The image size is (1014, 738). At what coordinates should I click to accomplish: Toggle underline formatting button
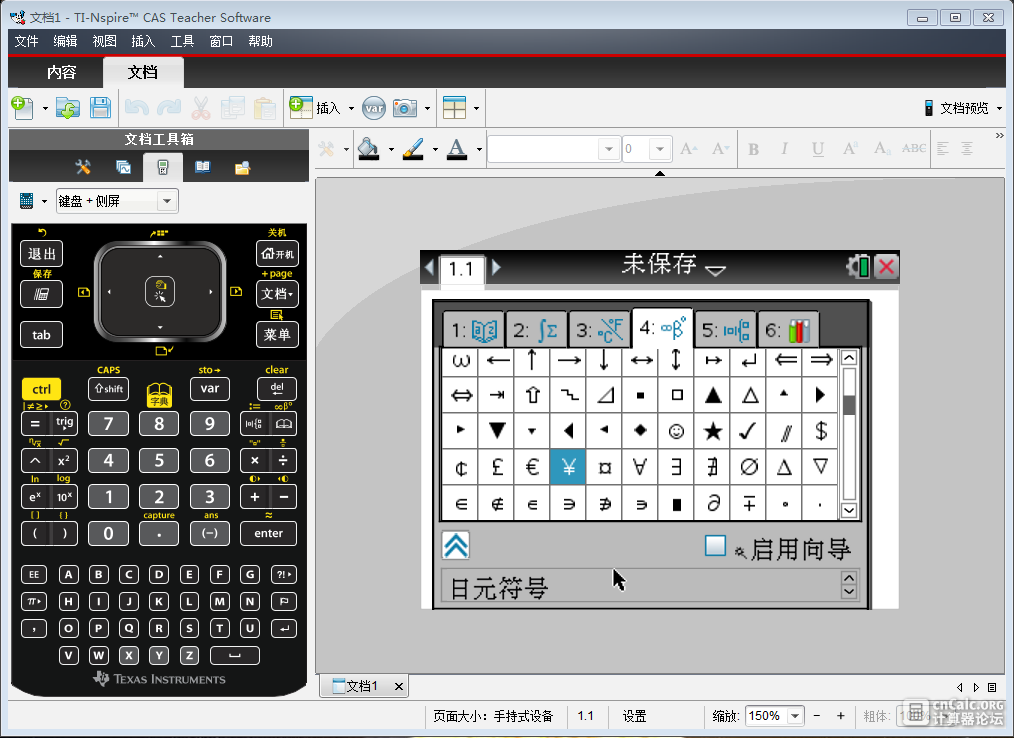point(817,149)
